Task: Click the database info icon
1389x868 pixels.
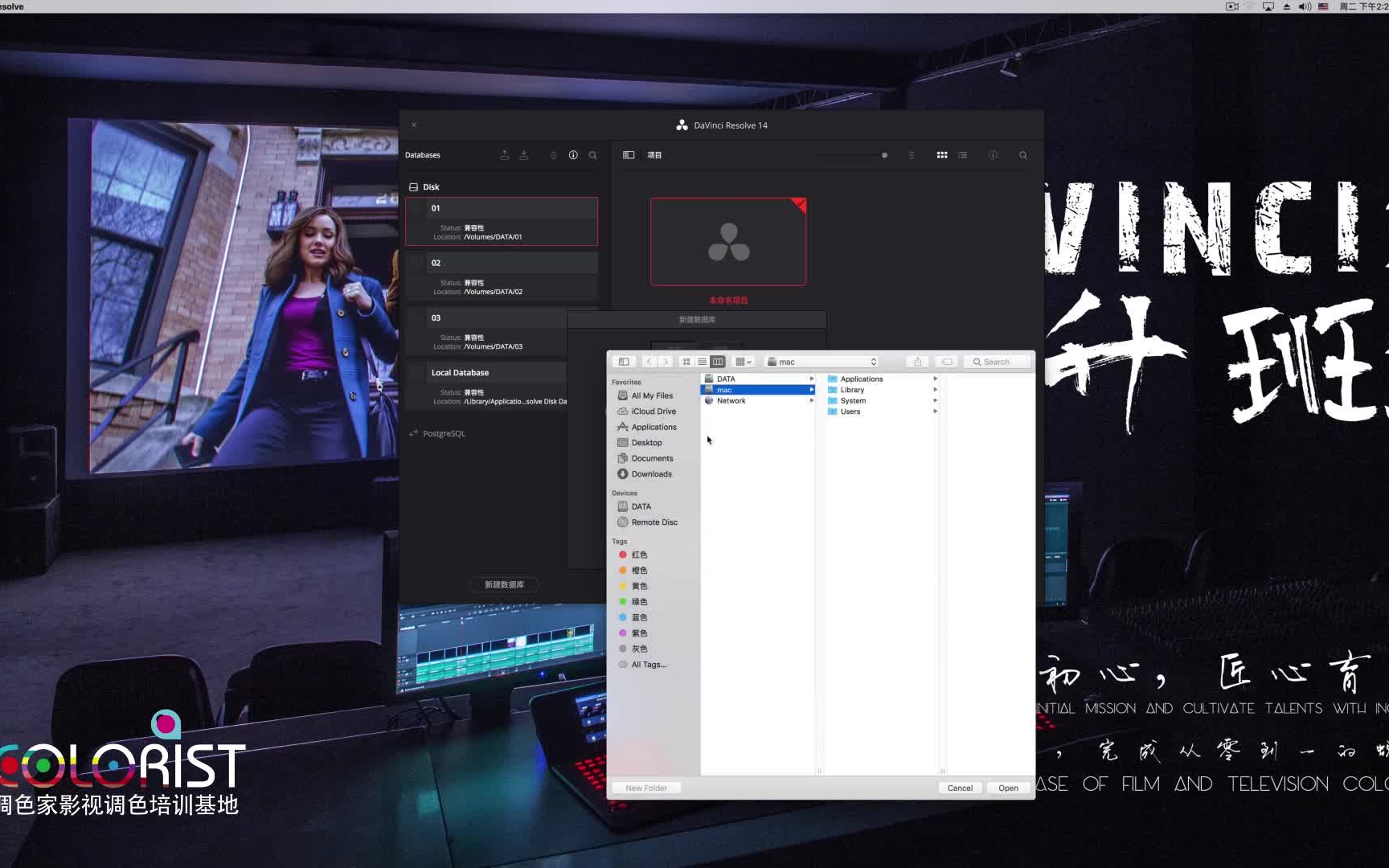Action: 573,155
